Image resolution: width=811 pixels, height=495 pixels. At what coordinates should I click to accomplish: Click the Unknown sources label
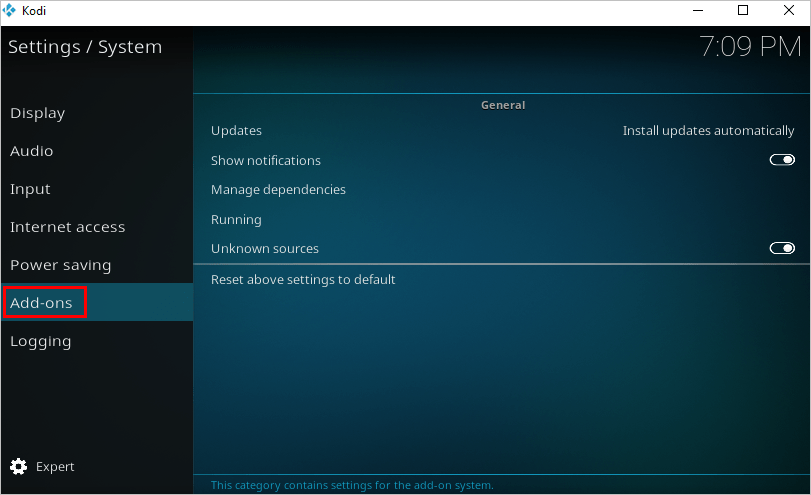click(264, 249)
